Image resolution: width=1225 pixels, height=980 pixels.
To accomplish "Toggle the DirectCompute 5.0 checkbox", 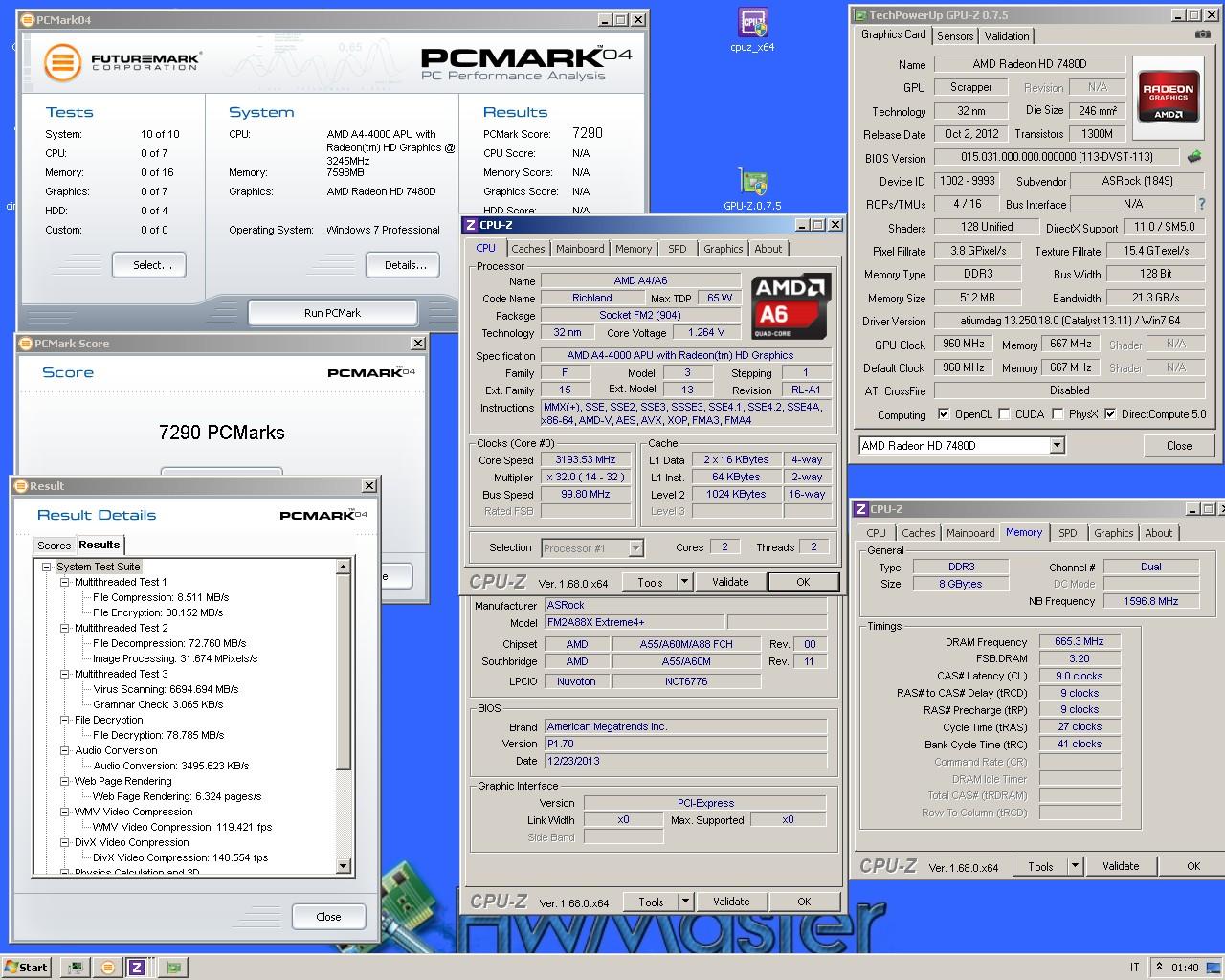I will [1110, 414].
